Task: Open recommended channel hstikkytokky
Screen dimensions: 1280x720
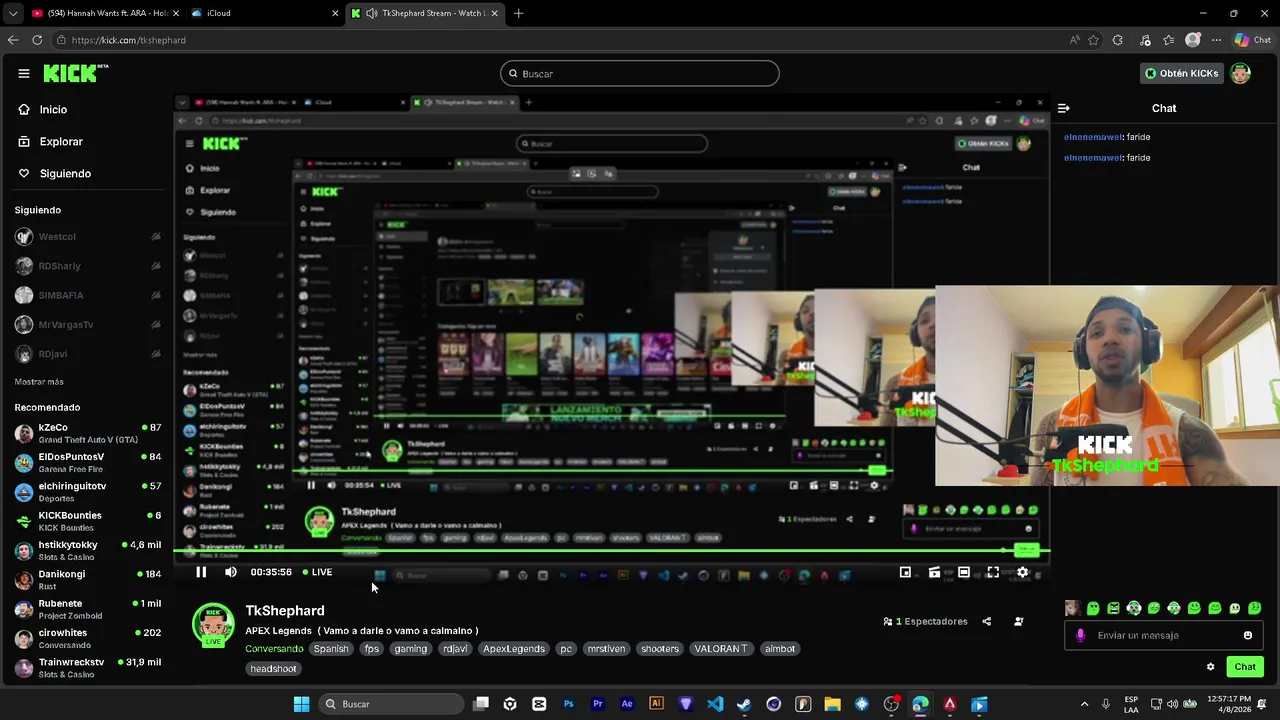Action: [87, 550]
